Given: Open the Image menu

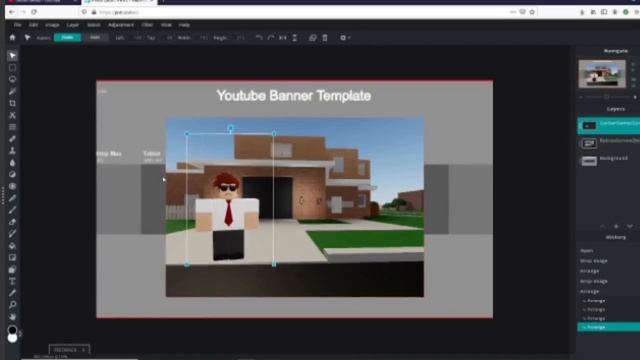Looking at the screenshot, I should (x=52, y=25).
